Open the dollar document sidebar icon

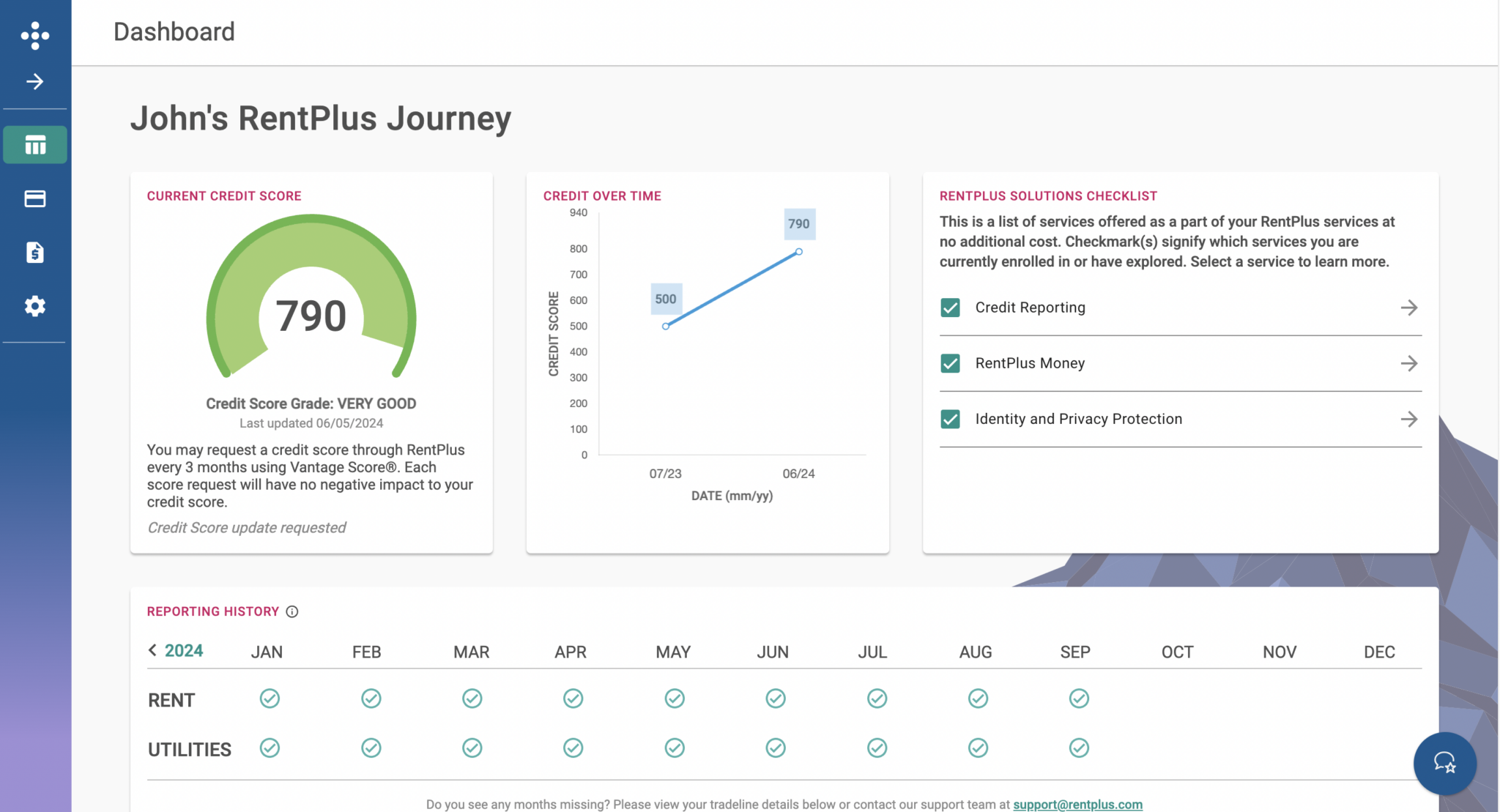(35, 253)
